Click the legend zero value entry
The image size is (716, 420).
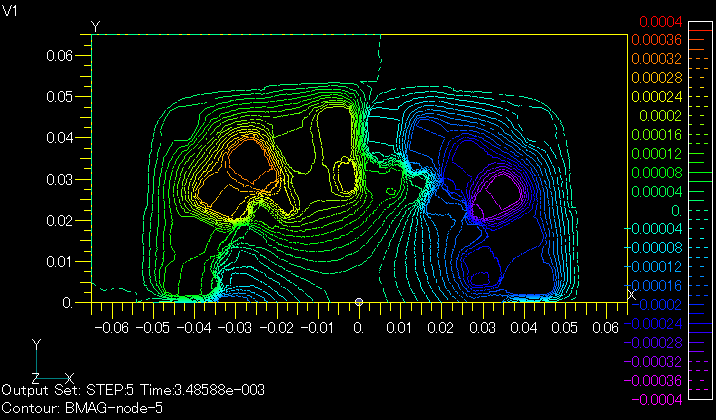[x=651, y=210]
